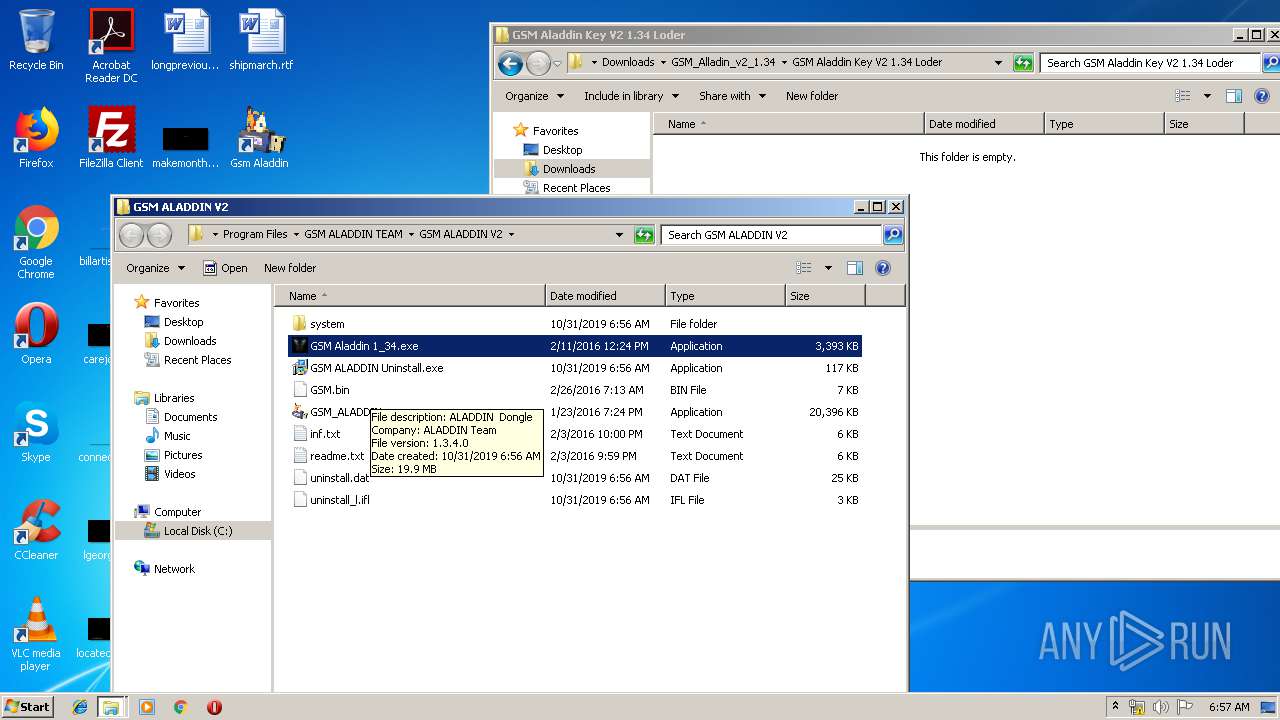Open address history dropdown in GSM ALADDIN V2
This screenshot has height=720, width=1280.
tap(619, 235)
